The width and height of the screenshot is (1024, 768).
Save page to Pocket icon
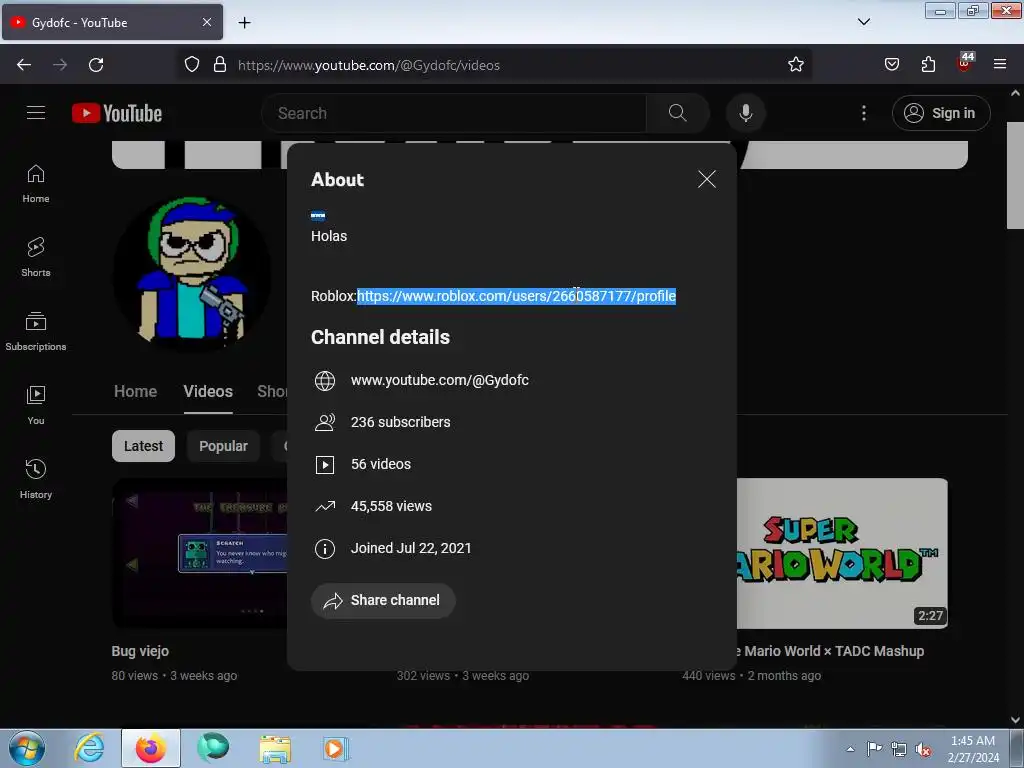(x=891, y=65)
